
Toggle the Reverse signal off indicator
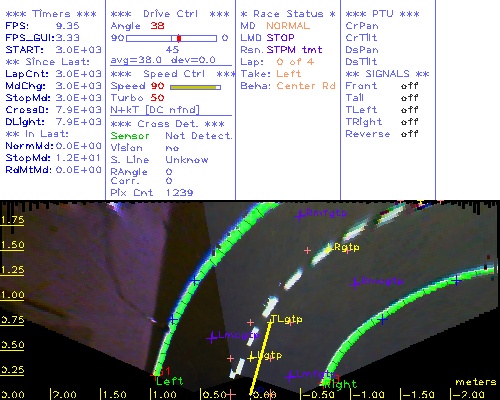point(410,134)
